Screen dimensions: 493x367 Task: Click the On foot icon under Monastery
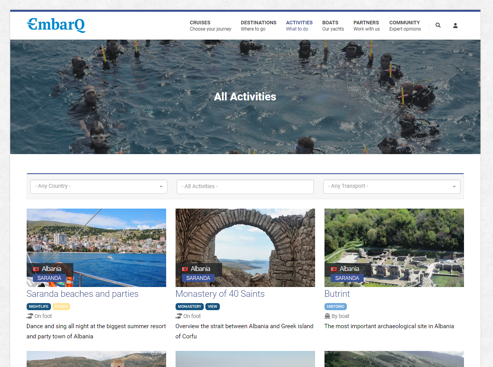(x=179, y=316)
